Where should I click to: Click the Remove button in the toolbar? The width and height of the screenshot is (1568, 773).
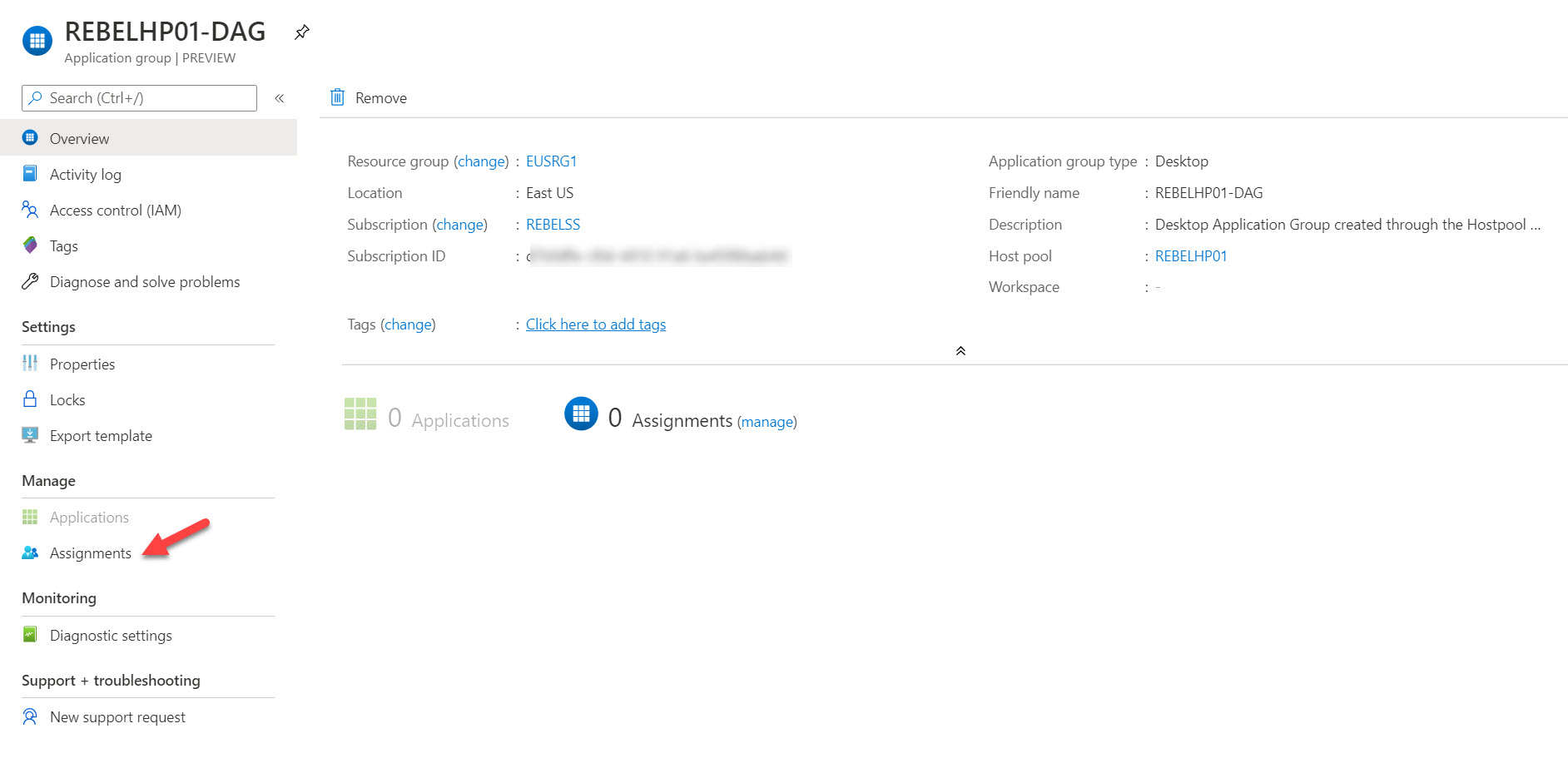click(x=367, y=97)
